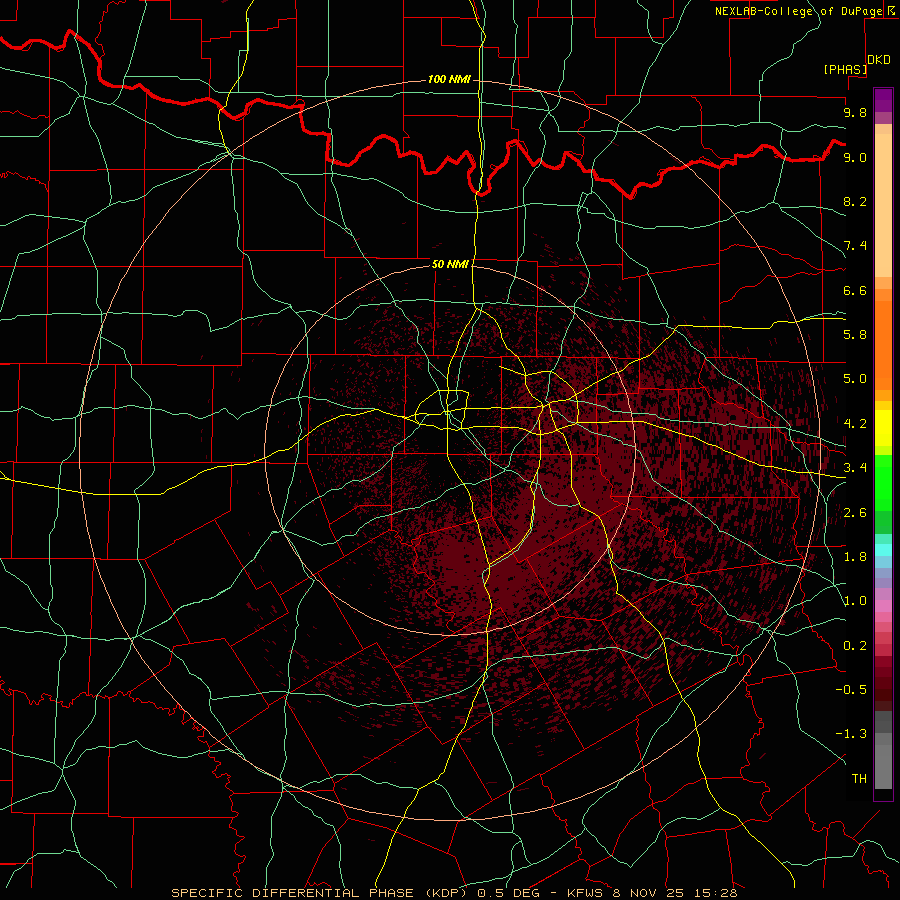Click the 4.2 scale value

coord(855,424)
